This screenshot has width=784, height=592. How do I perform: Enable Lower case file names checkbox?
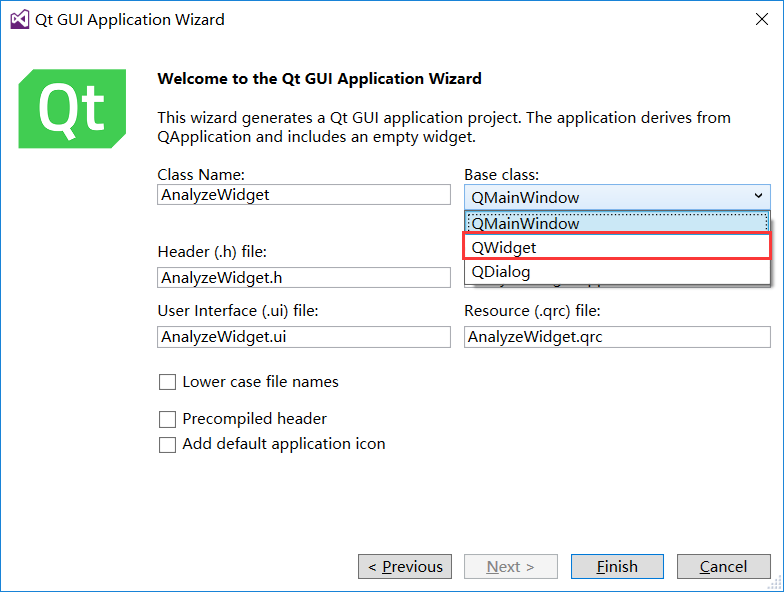tap(167, 382)
